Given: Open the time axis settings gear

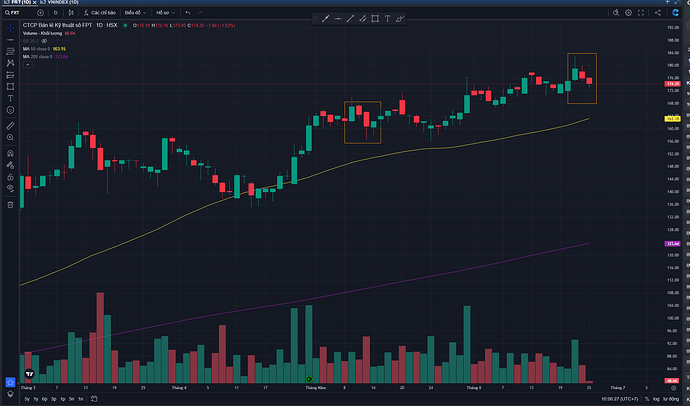Looking at the screenshot, I should (x=673, y=388).
